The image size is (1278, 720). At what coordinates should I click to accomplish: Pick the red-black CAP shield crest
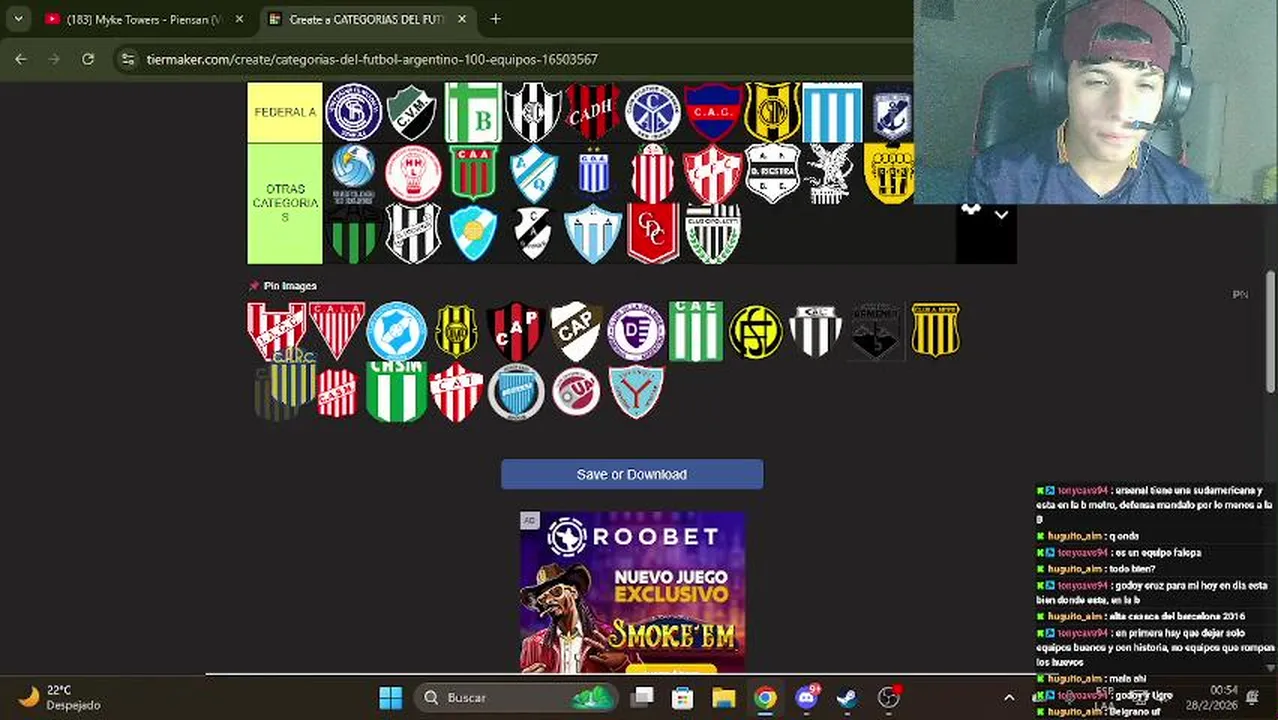515,331
